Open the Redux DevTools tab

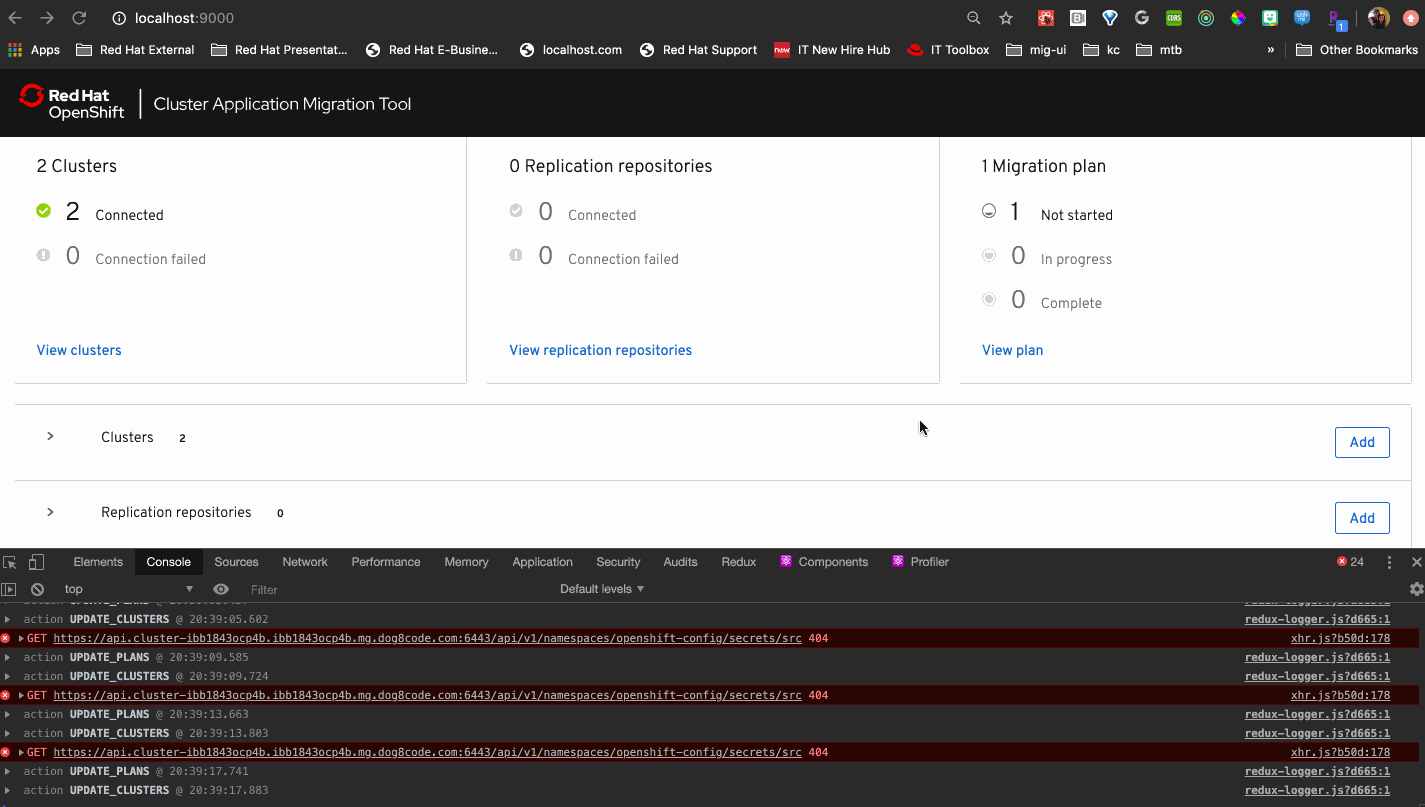[738, 561]
